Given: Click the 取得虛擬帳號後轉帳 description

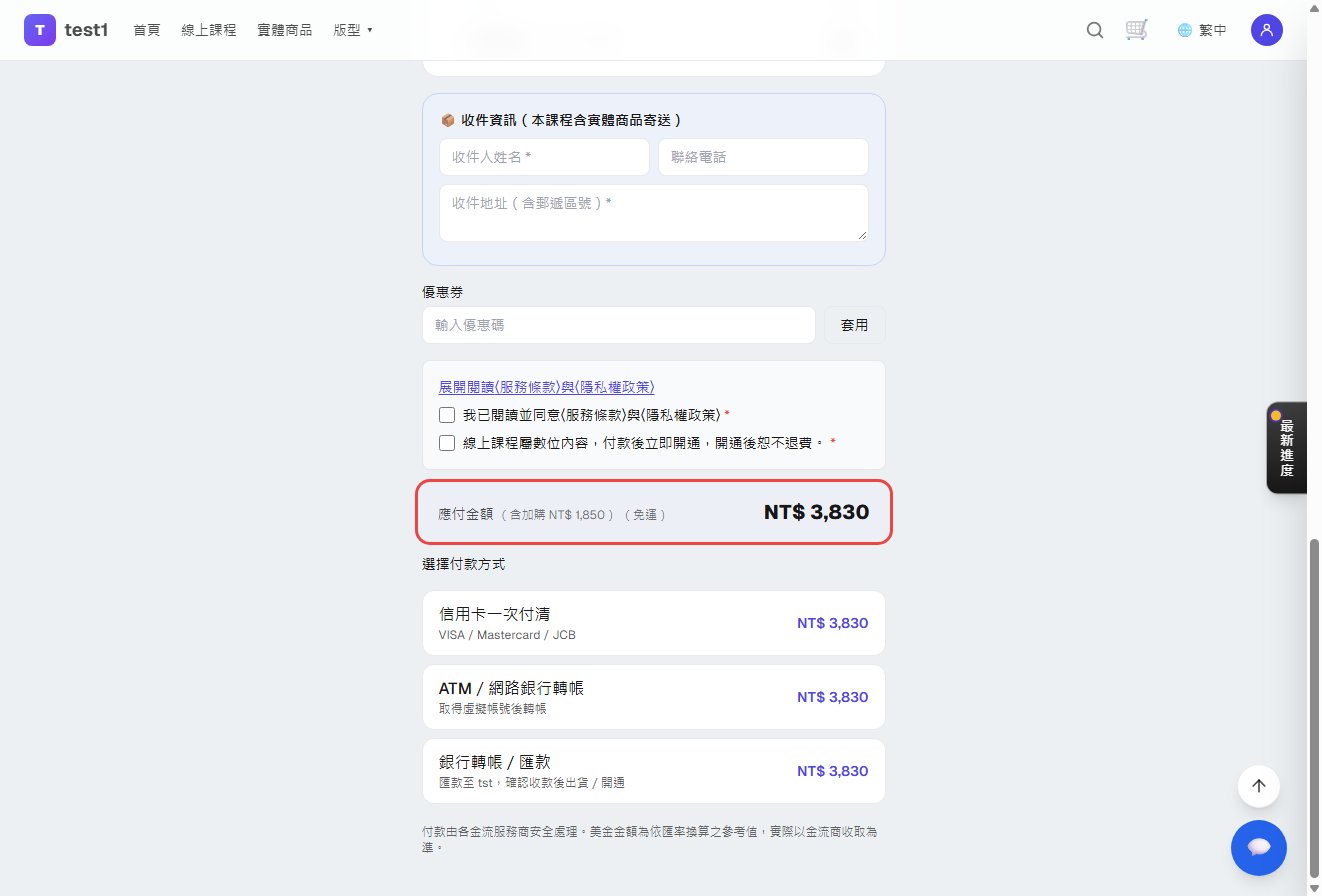Looking at the screenshot, I should tap(493, 709).
